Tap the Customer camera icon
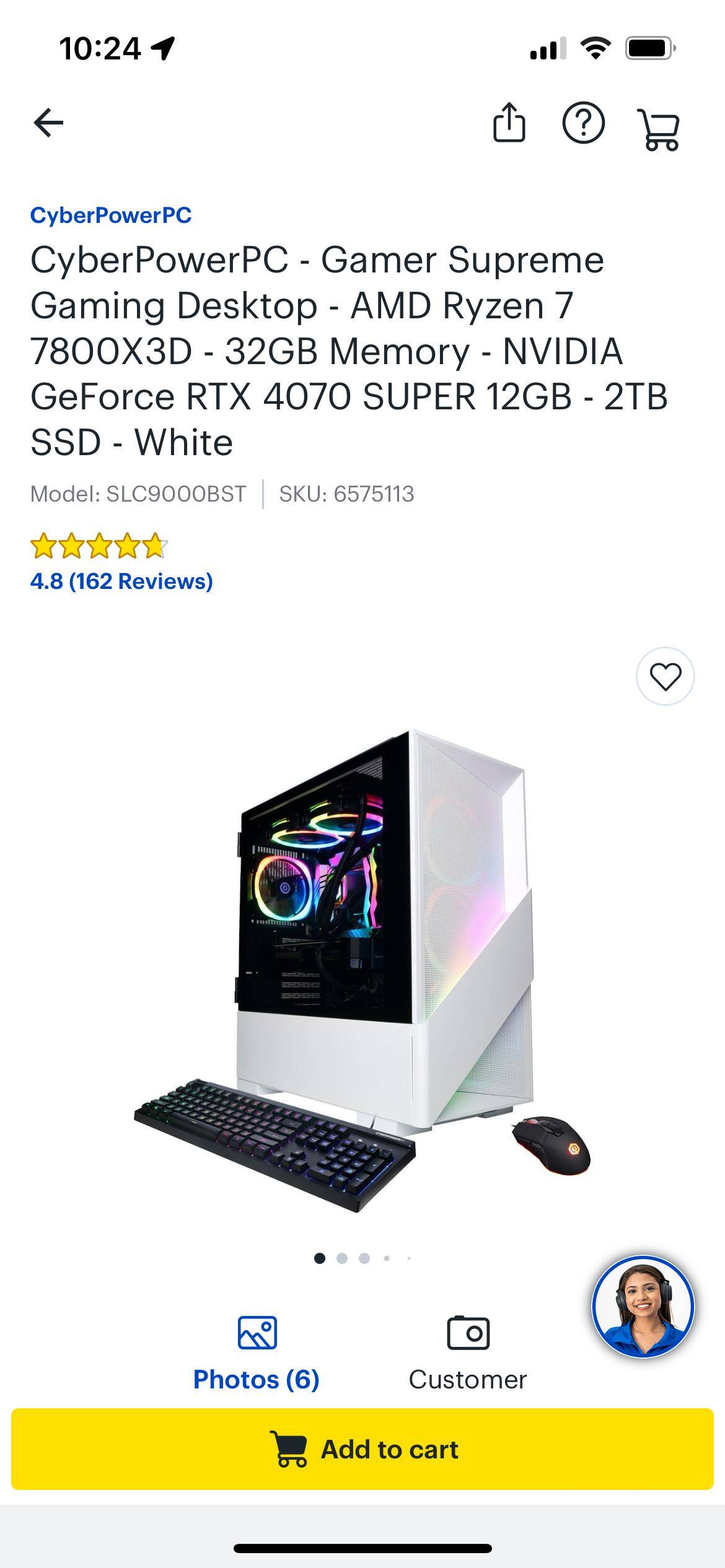725x1568 pixels. [x=468, y=1332]
